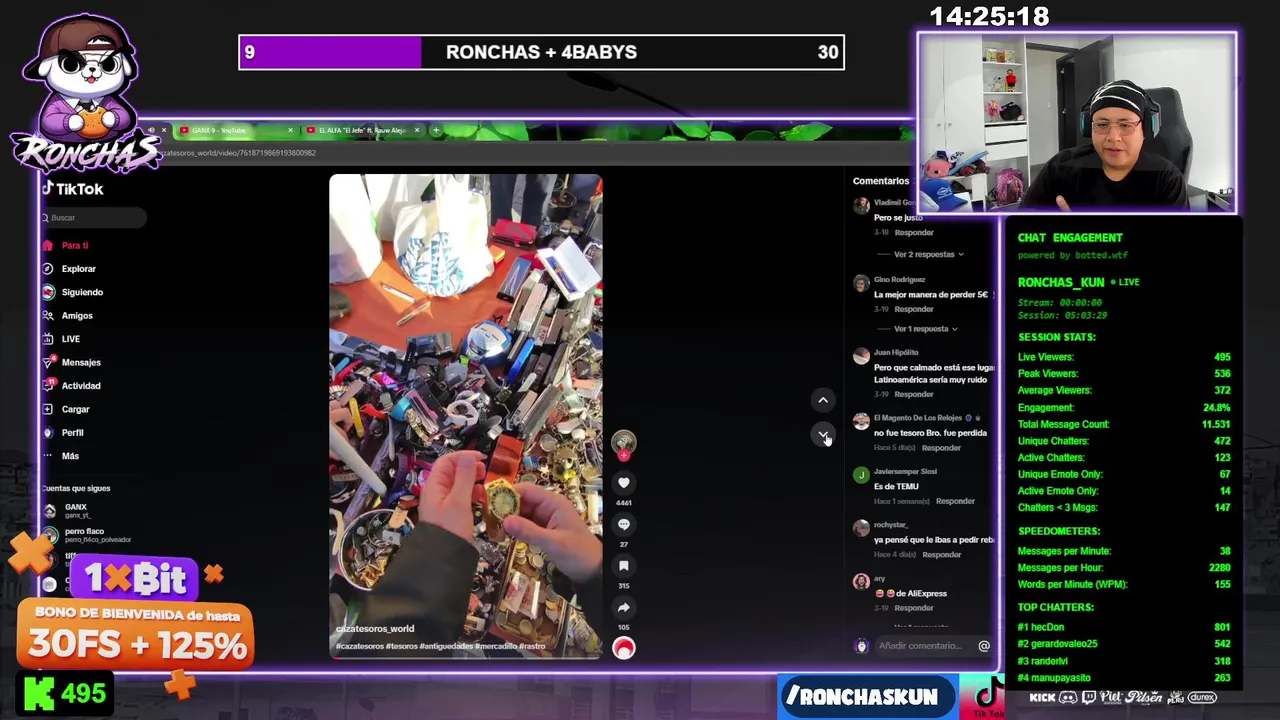This screenshot has width=1280, height=720.
Task: Click Responder under 'no fue tesoro Bro' comment
Action: point(941,448)
